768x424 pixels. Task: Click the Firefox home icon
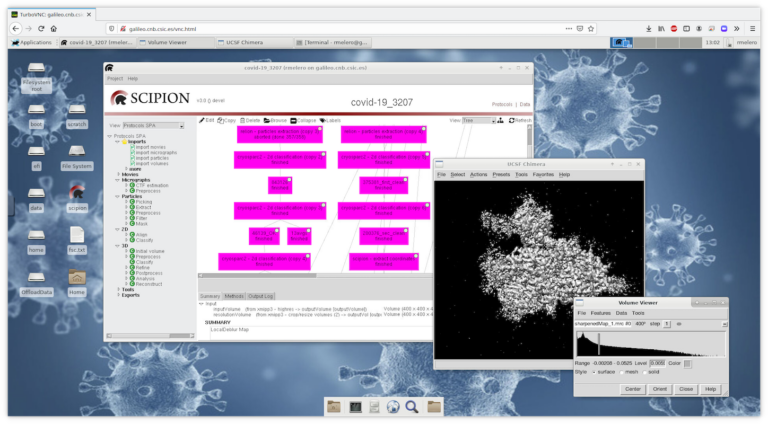54,29
